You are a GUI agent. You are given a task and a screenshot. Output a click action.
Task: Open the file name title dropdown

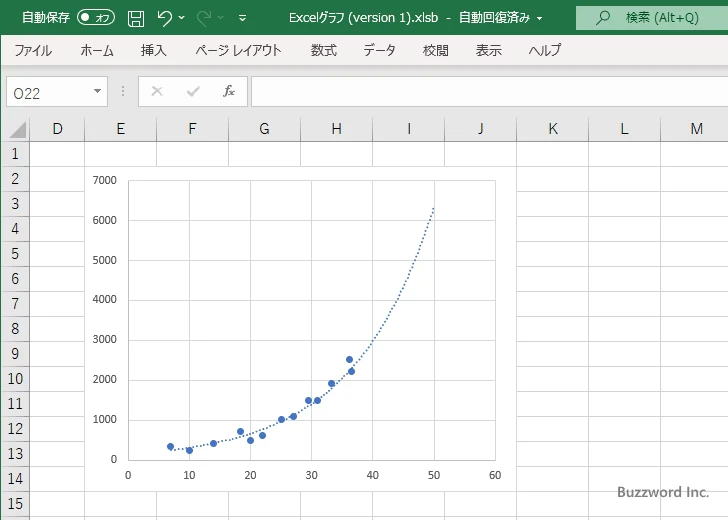click(x=540, y=18)
